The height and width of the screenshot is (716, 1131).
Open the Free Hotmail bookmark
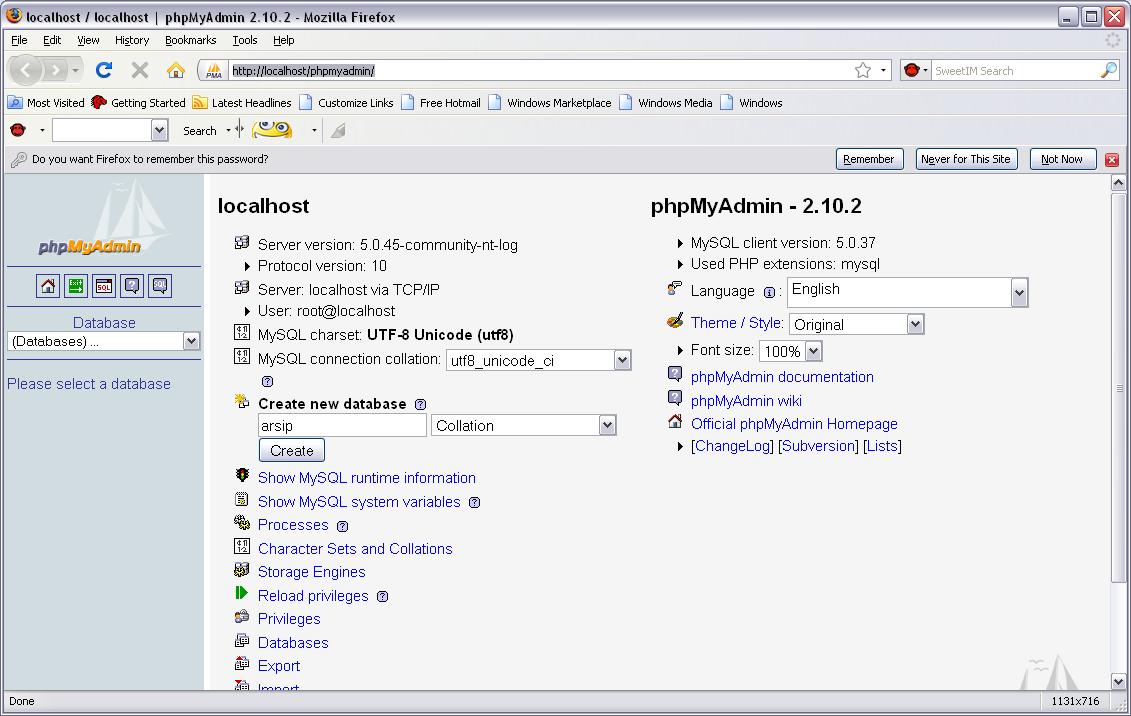(x=441, y=102)
